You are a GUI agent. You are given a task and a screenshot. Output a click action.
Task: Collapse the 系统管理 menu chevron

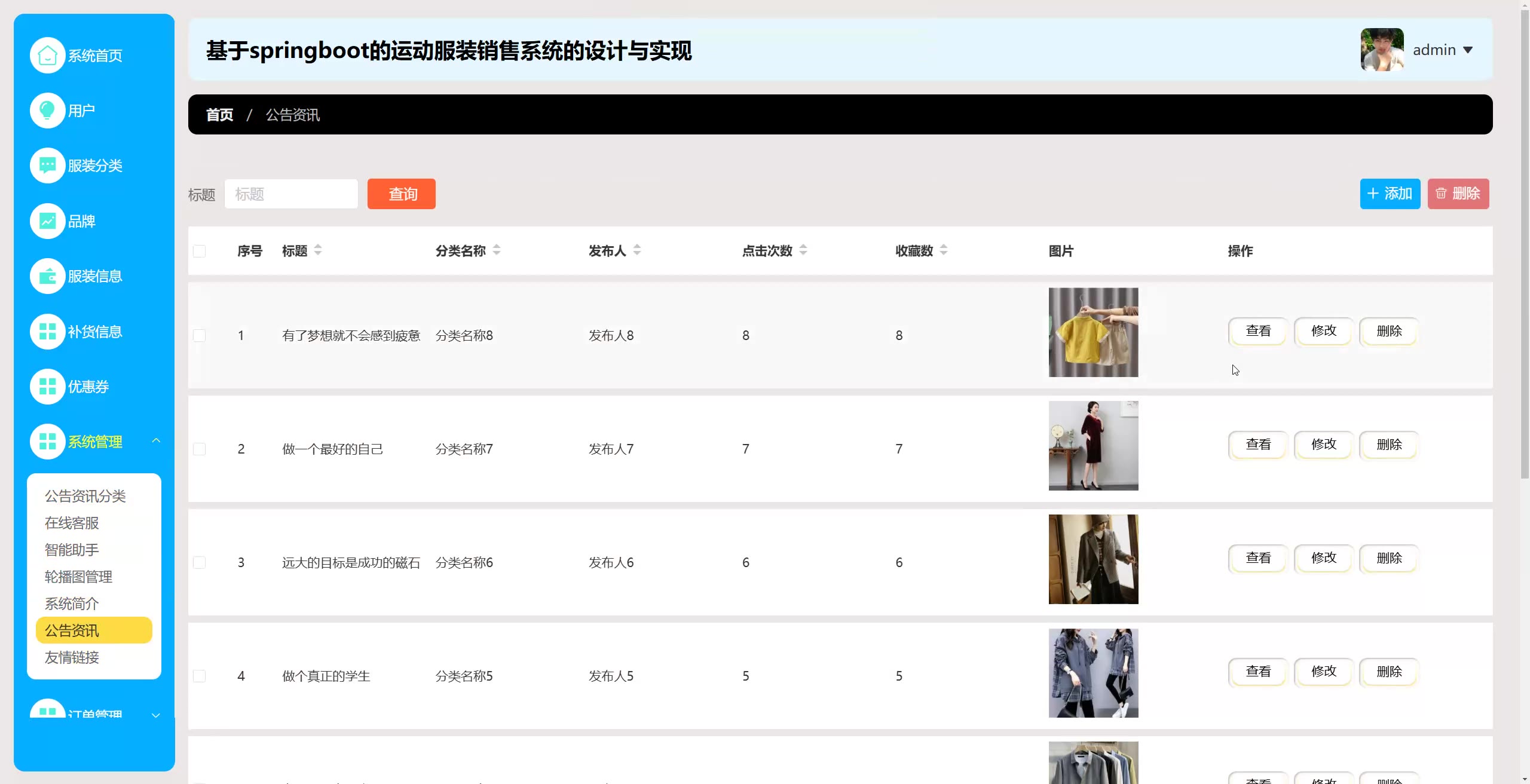156,441
